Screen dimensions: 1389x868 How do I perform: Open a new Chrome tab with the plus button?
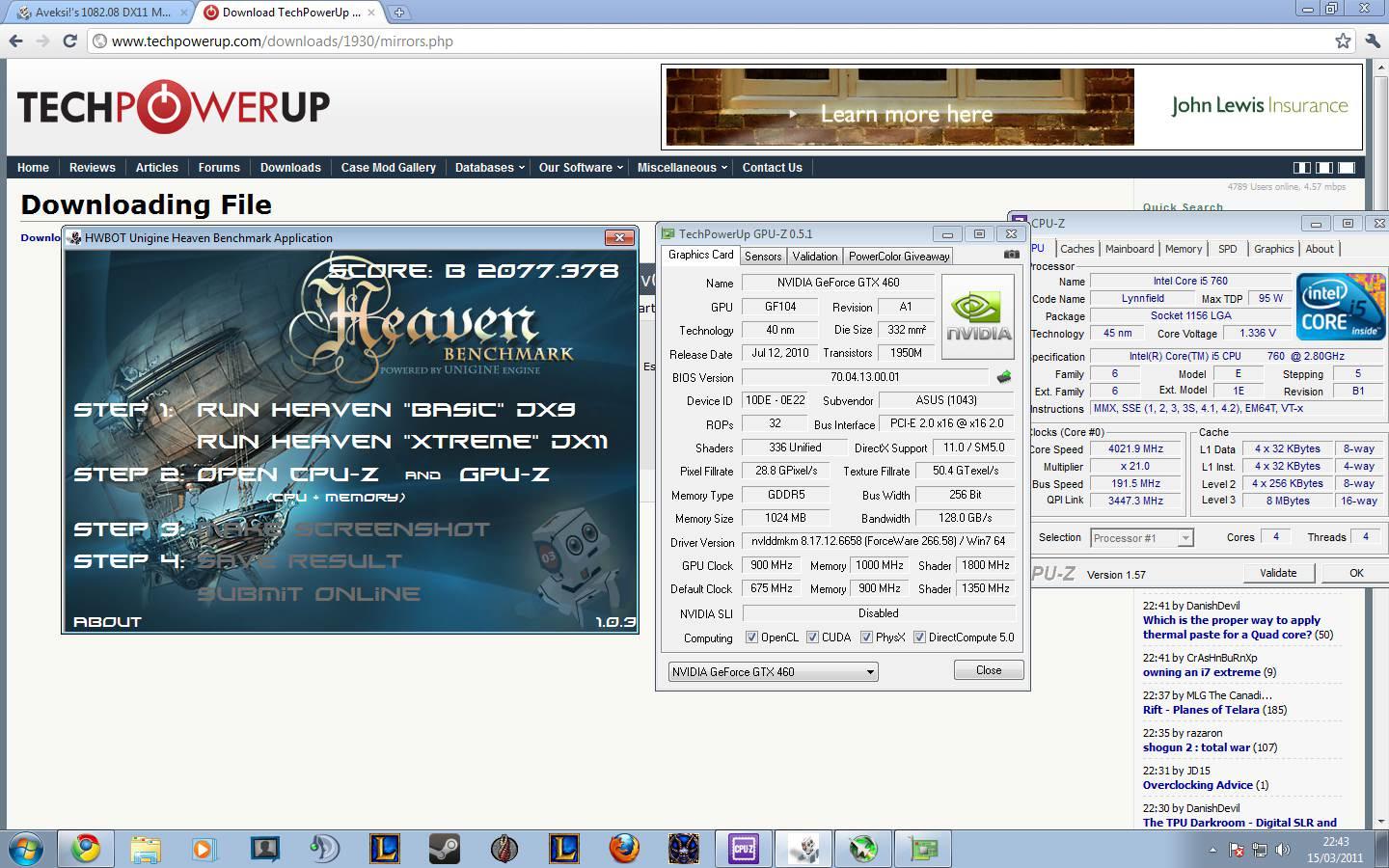(398, 13)
